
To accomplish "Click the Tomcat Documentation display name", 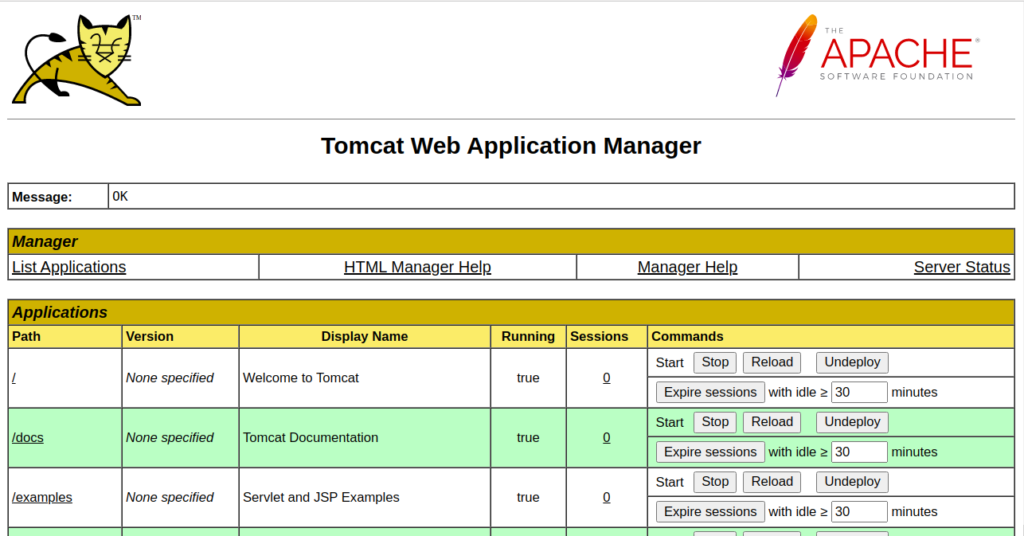I will 310,437.
